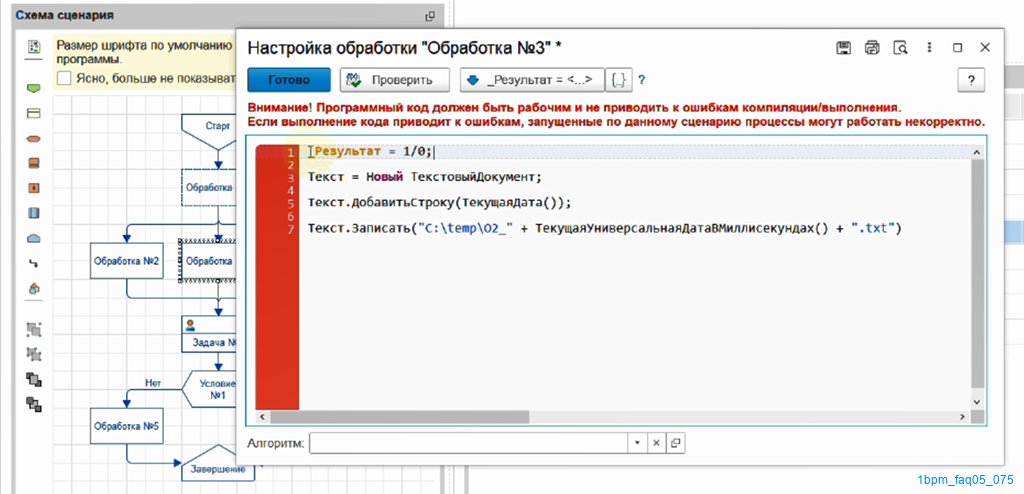
Task: Click the group objects icon in palette
Action: coord(34,329)
